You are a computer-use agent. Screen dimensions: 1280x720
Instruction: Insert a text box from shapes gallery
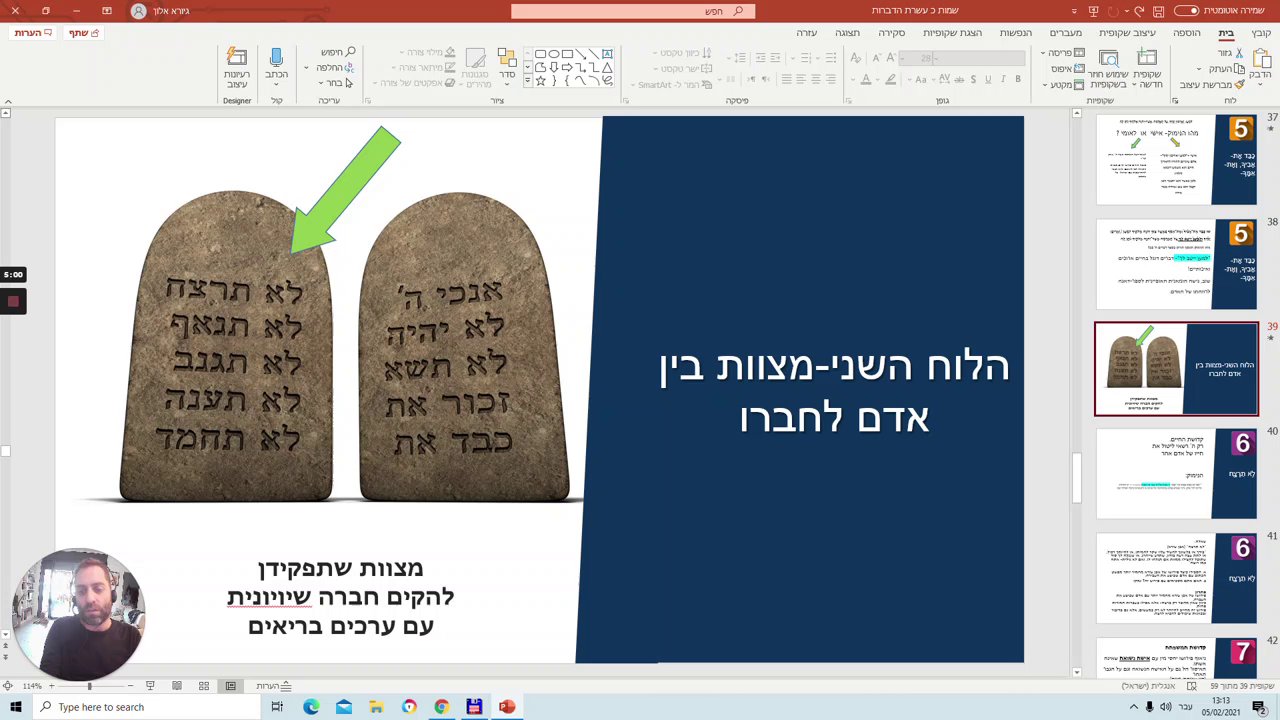click(607, 54)
